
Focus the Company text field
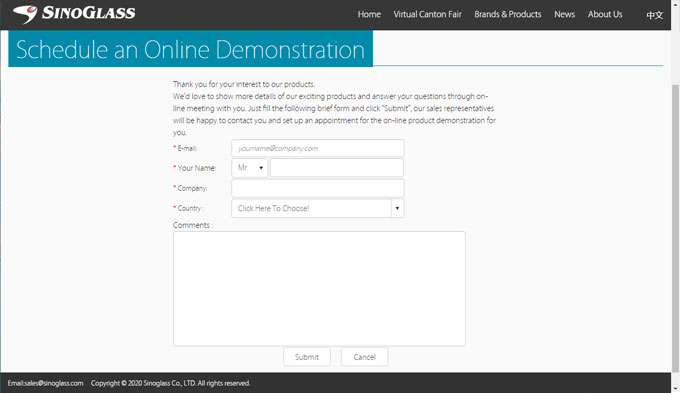click(x=318, y=188)
